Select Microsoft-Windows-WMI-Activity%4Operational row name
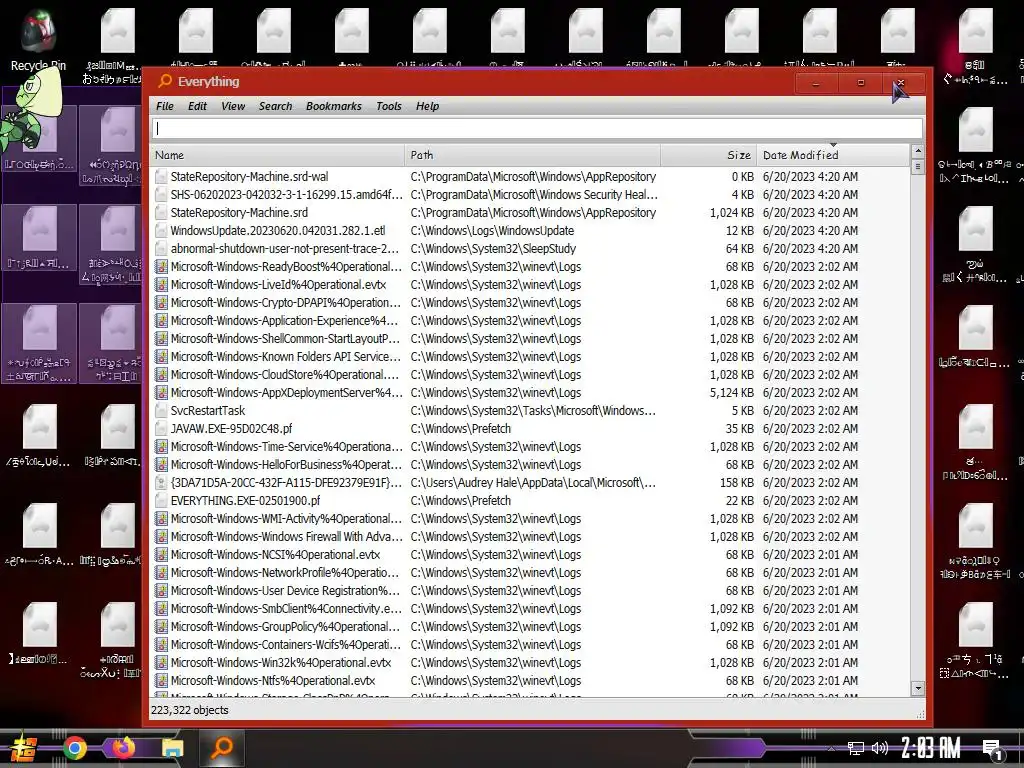1024x768 pixels. pos(286,519)
